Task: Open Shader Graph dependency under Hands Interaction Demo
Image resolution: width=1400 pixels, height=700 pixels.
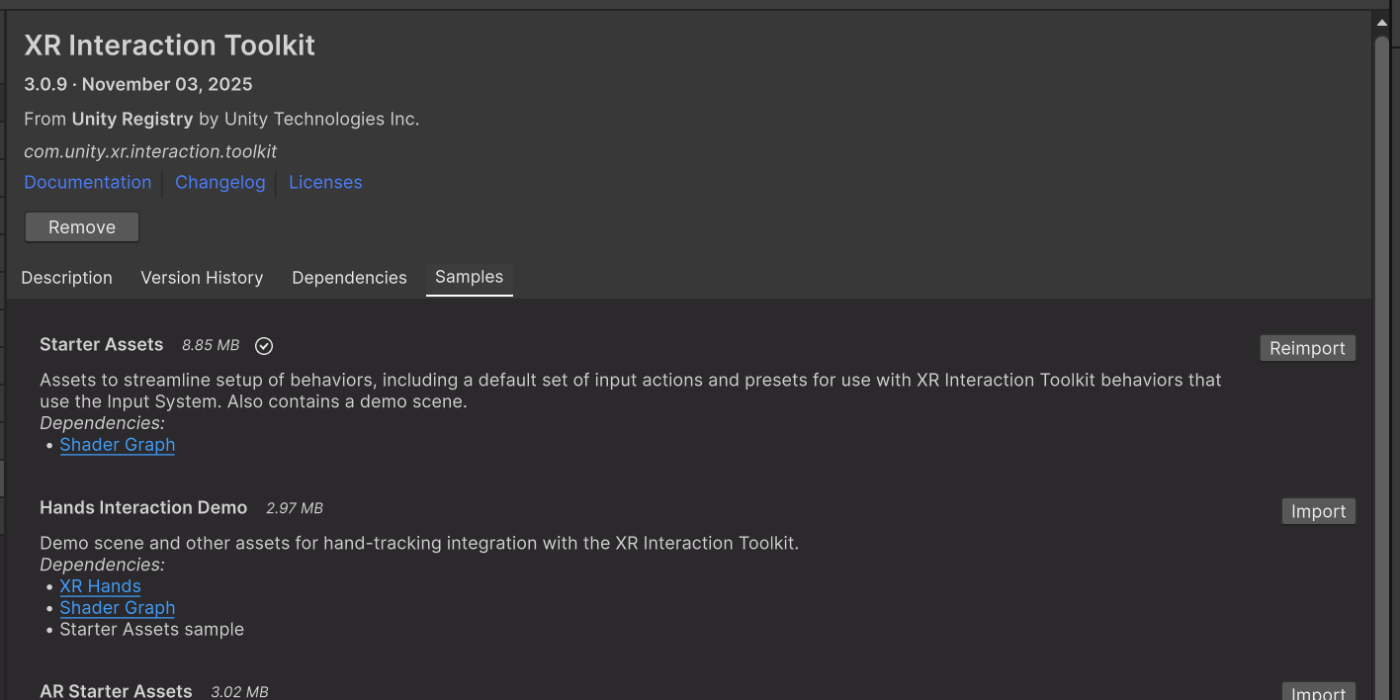Action: [117, 608]
